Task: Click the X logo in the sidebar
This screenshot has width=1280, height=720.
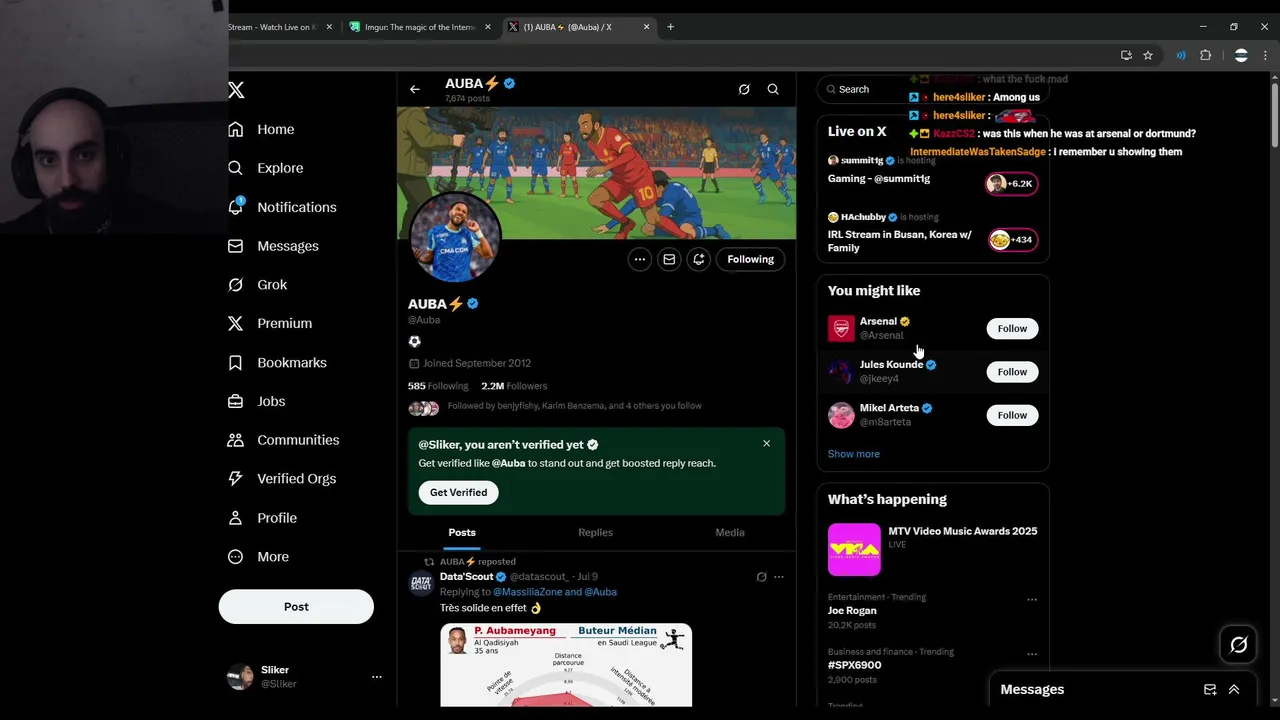Action: point(236,90)
